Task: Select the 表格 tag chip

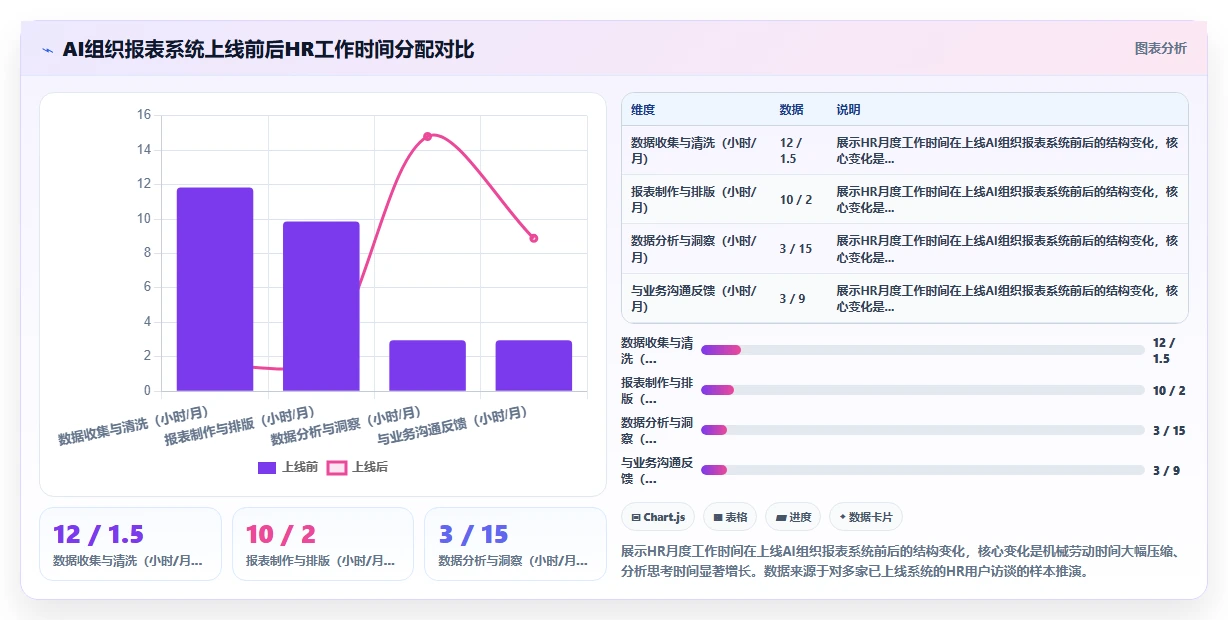Action: pos(731,517)
